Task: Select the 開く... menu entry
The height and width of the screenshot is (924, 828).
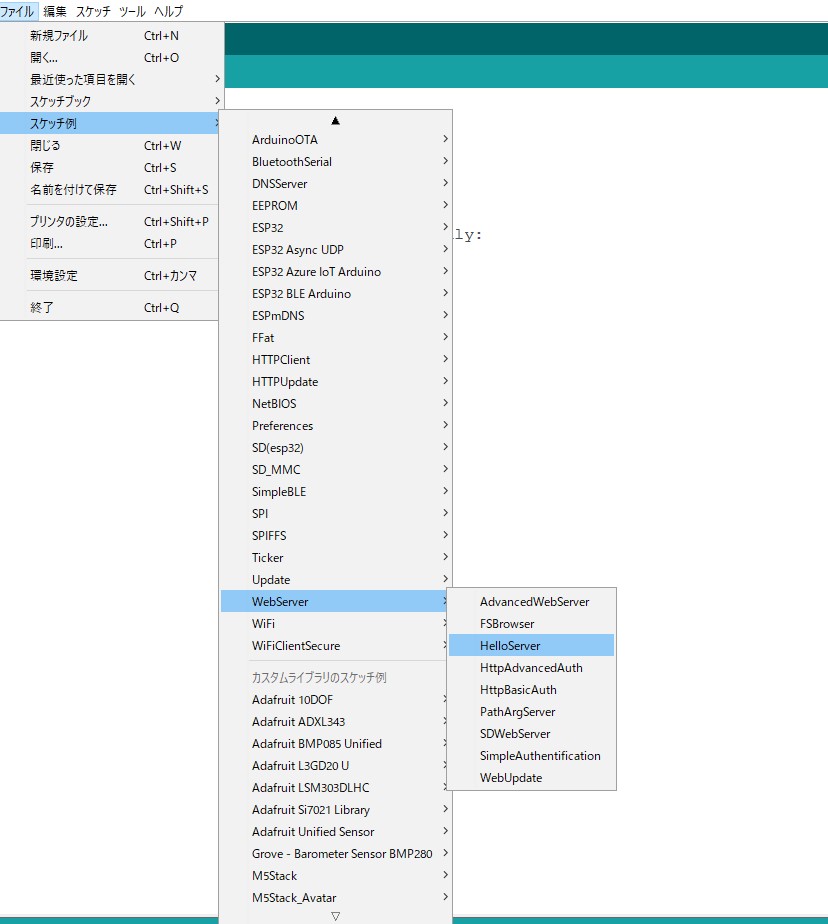Action: 112,58
